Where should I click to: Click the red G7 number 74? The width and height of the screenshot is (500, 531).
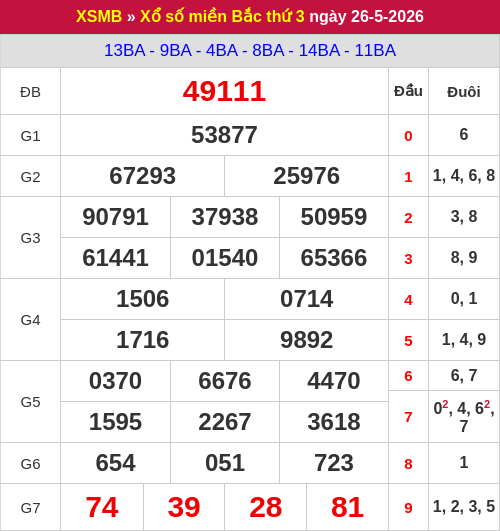(102, 507)
